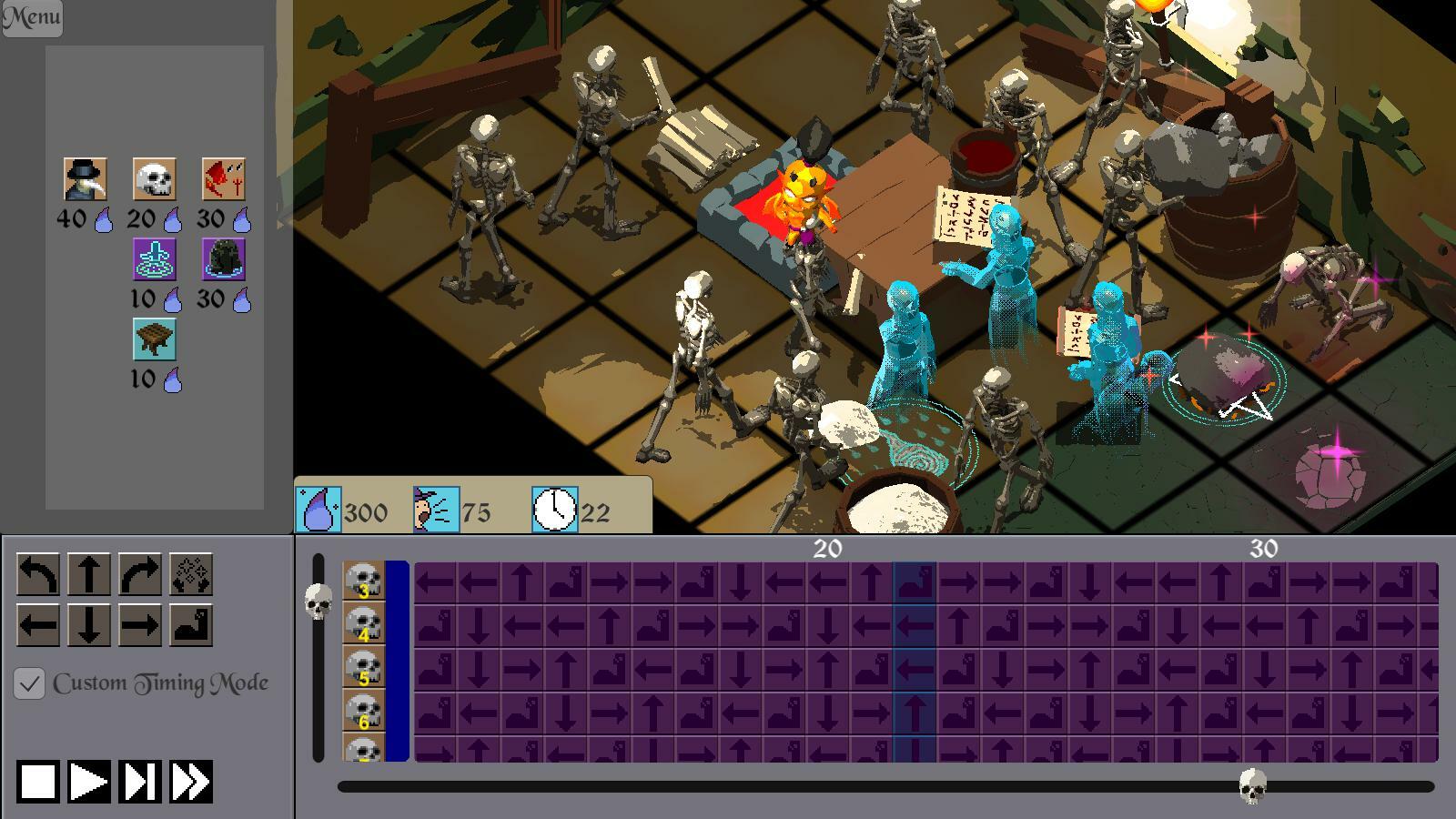Toggle Custom Timing Mode checkbox
Viewport: 1456px width, 819px height.
(x=29, y=683)
